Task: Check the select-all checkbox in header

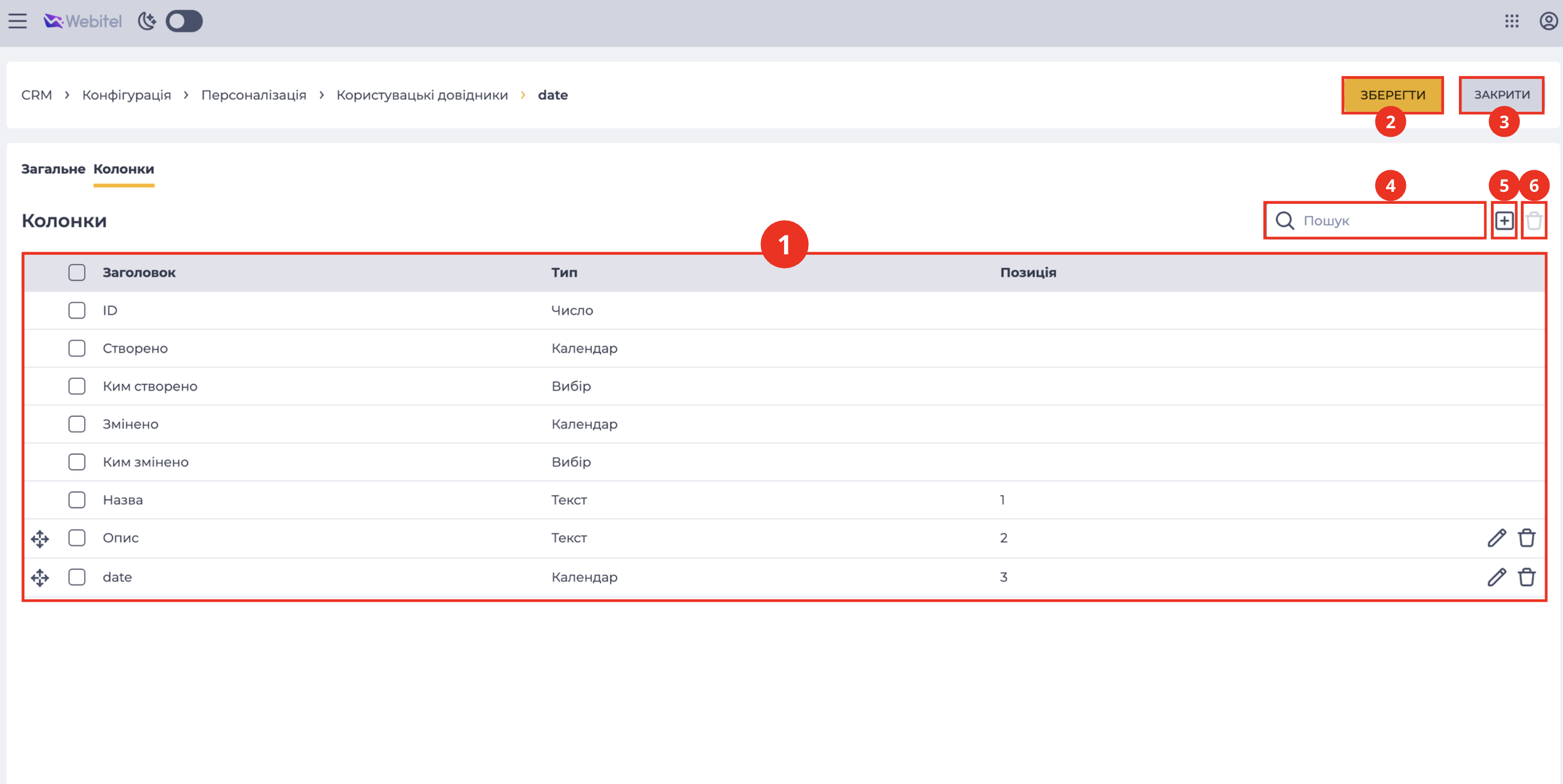Action: (x=77, y=273)
